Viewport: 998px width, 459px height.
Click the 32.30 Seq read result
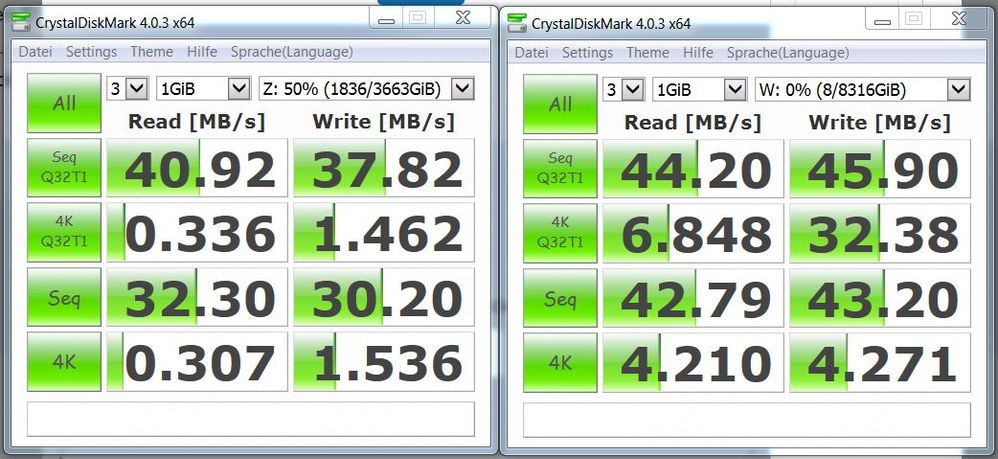tap(197, 297)
